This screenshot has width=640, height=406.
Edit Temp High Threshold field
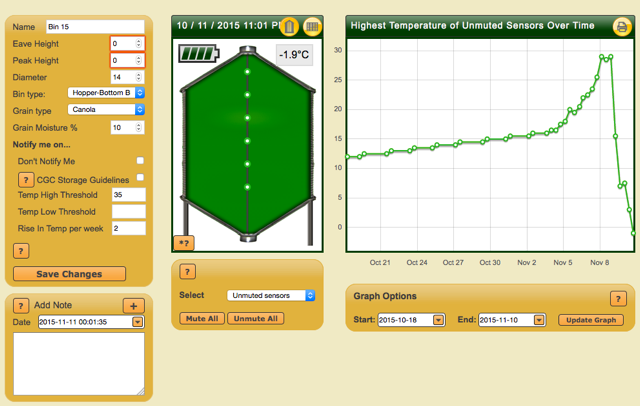tap(129, 195)
